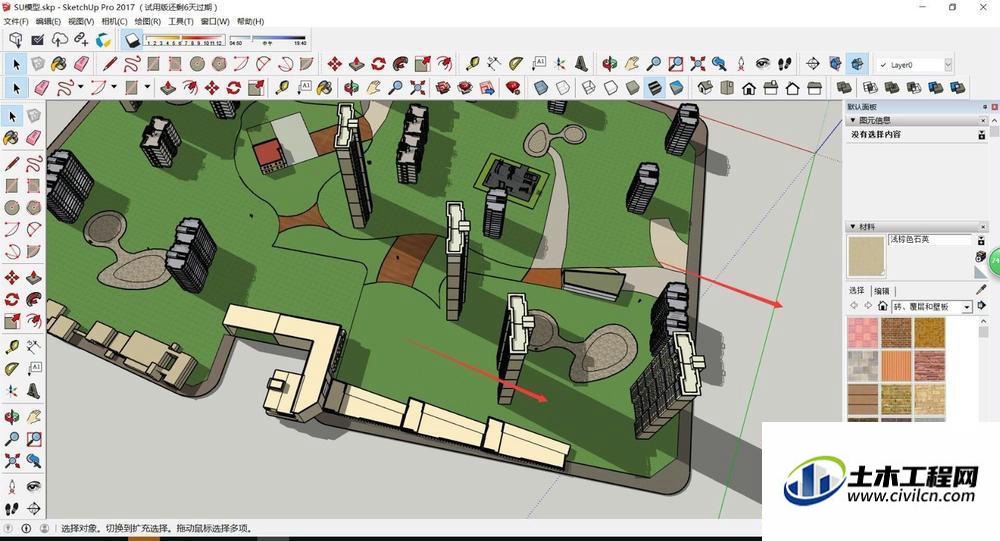Open the Layer0 layer dropdown

(x=948, y=64)
